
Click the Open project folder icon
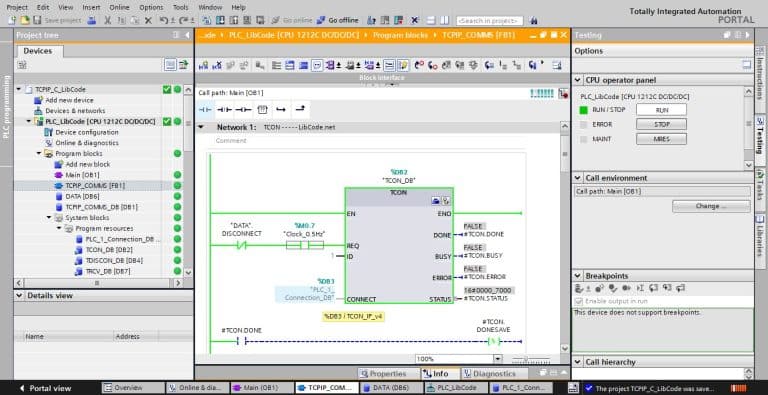pyautogui.click(x=24, y=21)
